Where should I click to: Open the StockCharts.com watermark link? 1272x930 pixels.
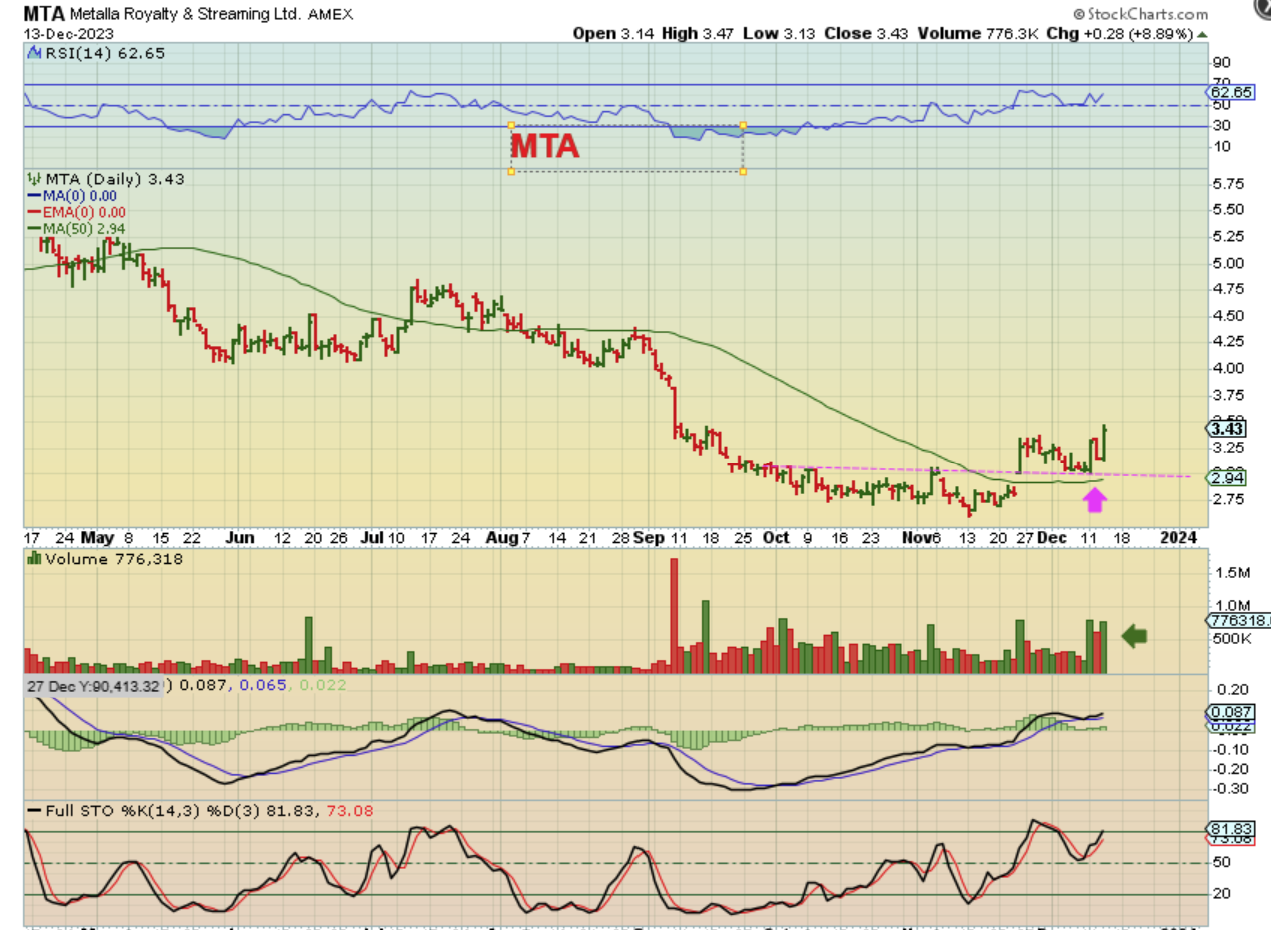click(x=1139, y=14)
